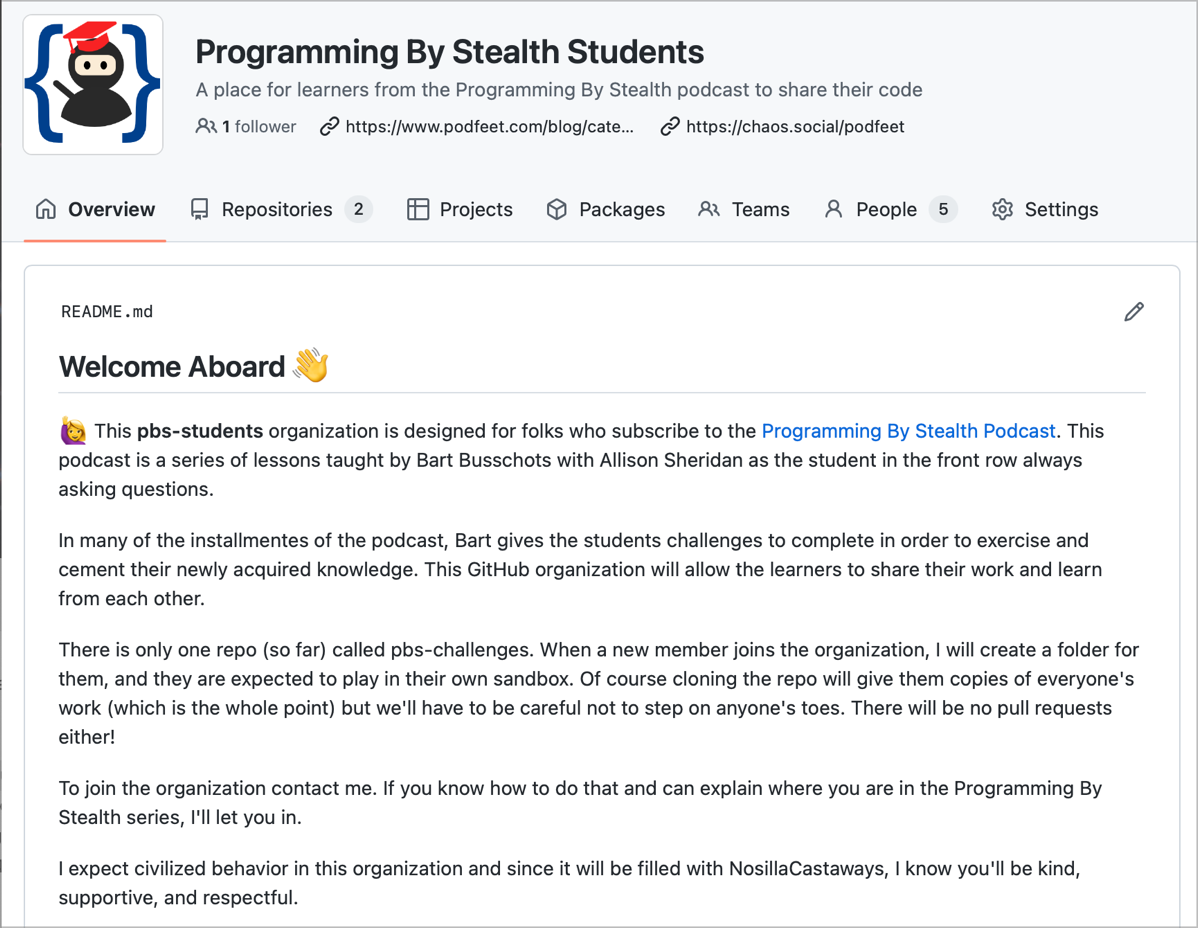This screenshot has width=1198, height=928.
Task: Click the Programming By Stealth Students title
Action: pos(449,52)
